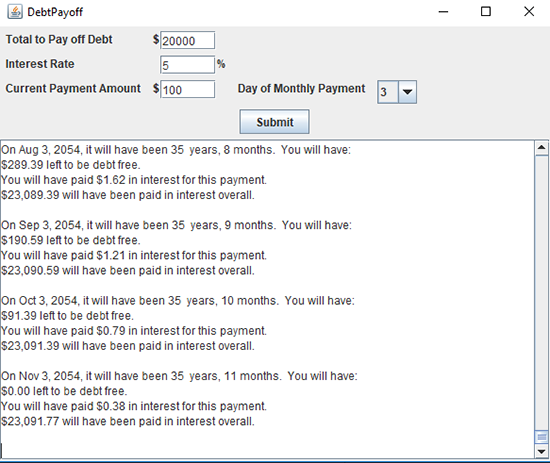Click the 'Total to Pay off Debt' label
Image resolution: width=550 pixels, height=463 pixels.
pos(59,39)
